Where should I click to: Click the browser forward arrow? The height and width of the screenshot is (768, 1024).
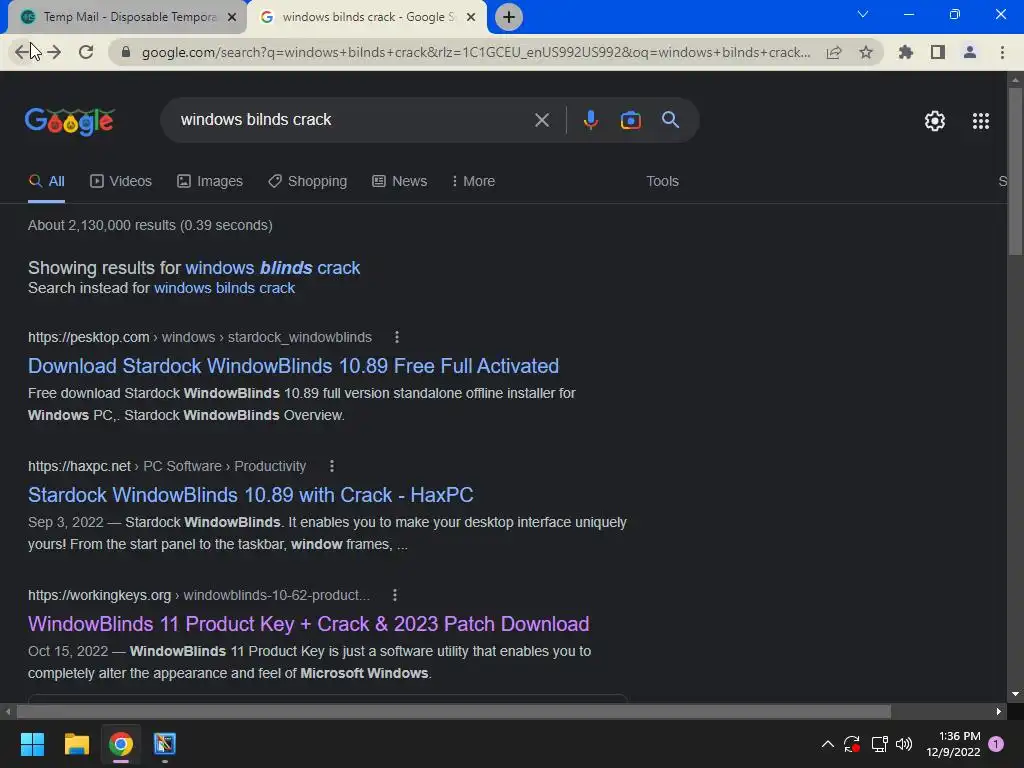pos(54,52)
